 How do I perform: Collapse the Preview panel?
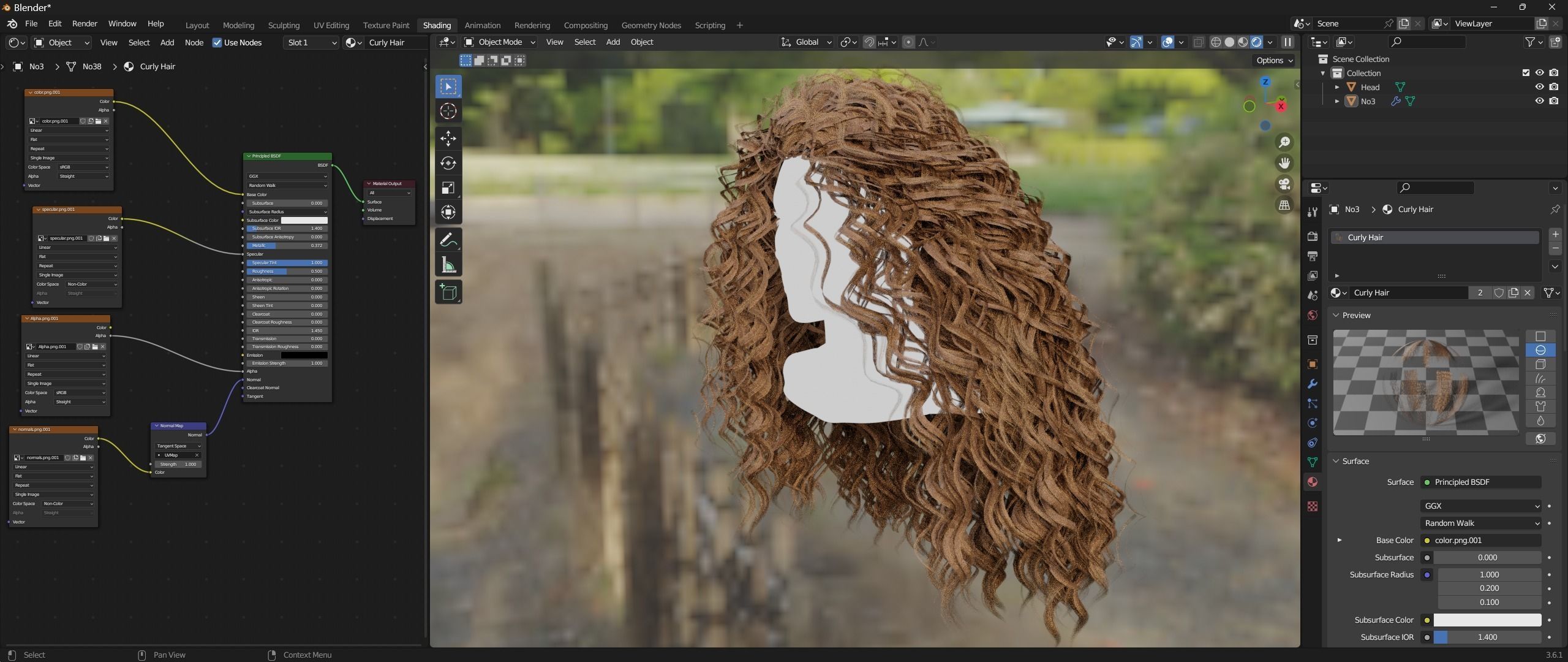1336,315
